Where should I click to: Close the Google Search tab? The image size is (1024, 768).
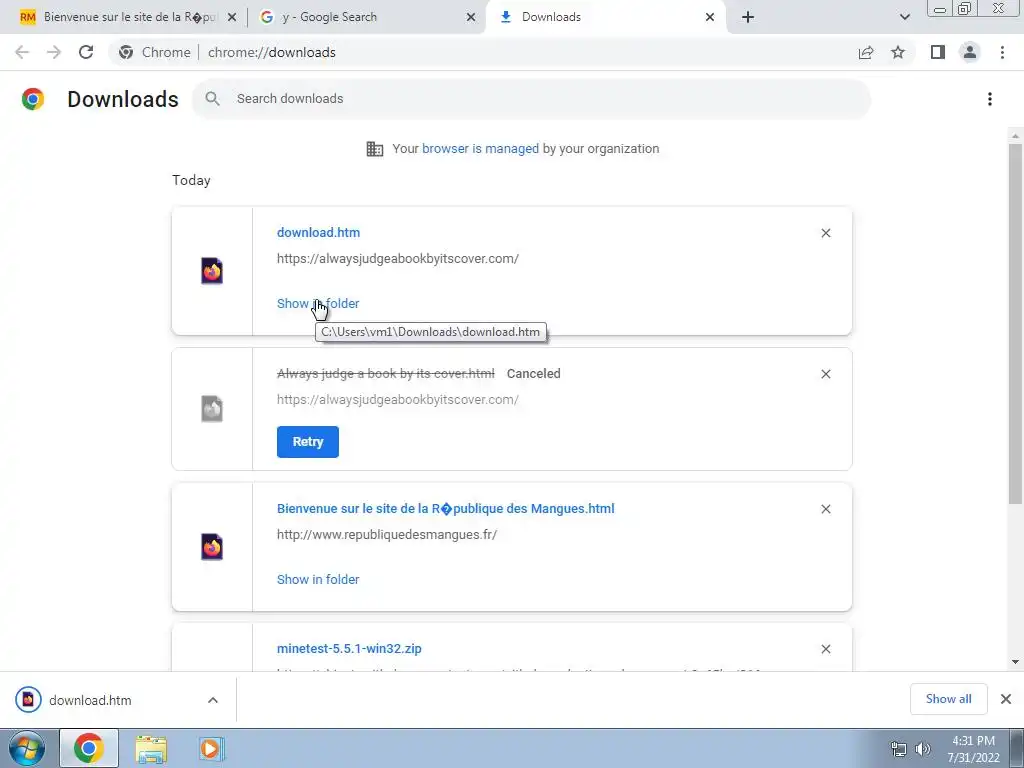(x=471, y=17)
